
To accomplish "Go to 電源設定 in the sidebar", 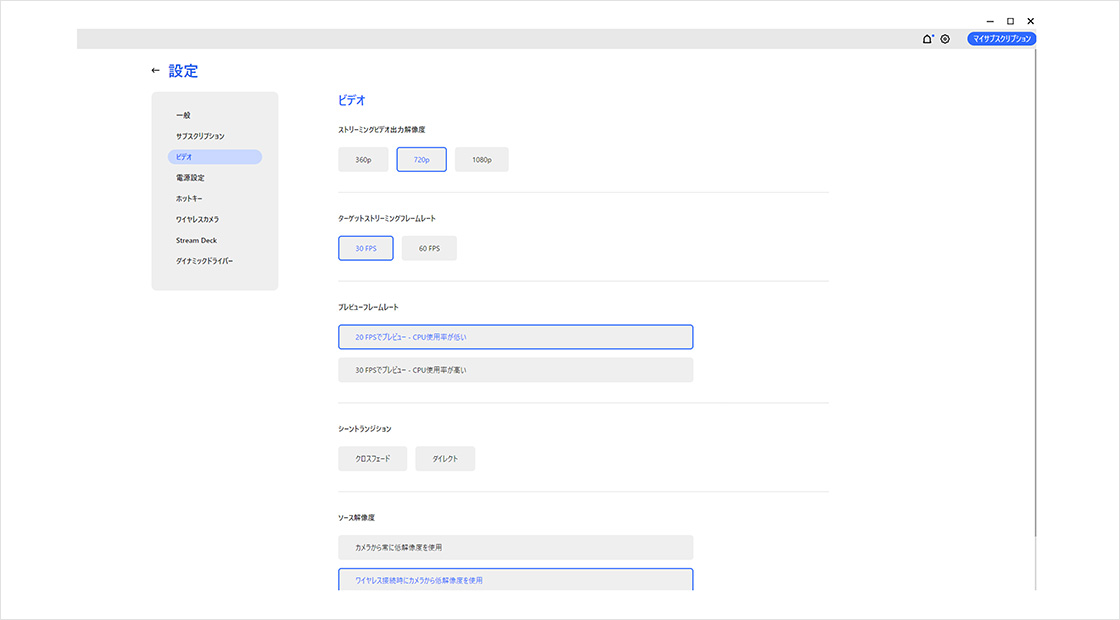I will [190, 178].
